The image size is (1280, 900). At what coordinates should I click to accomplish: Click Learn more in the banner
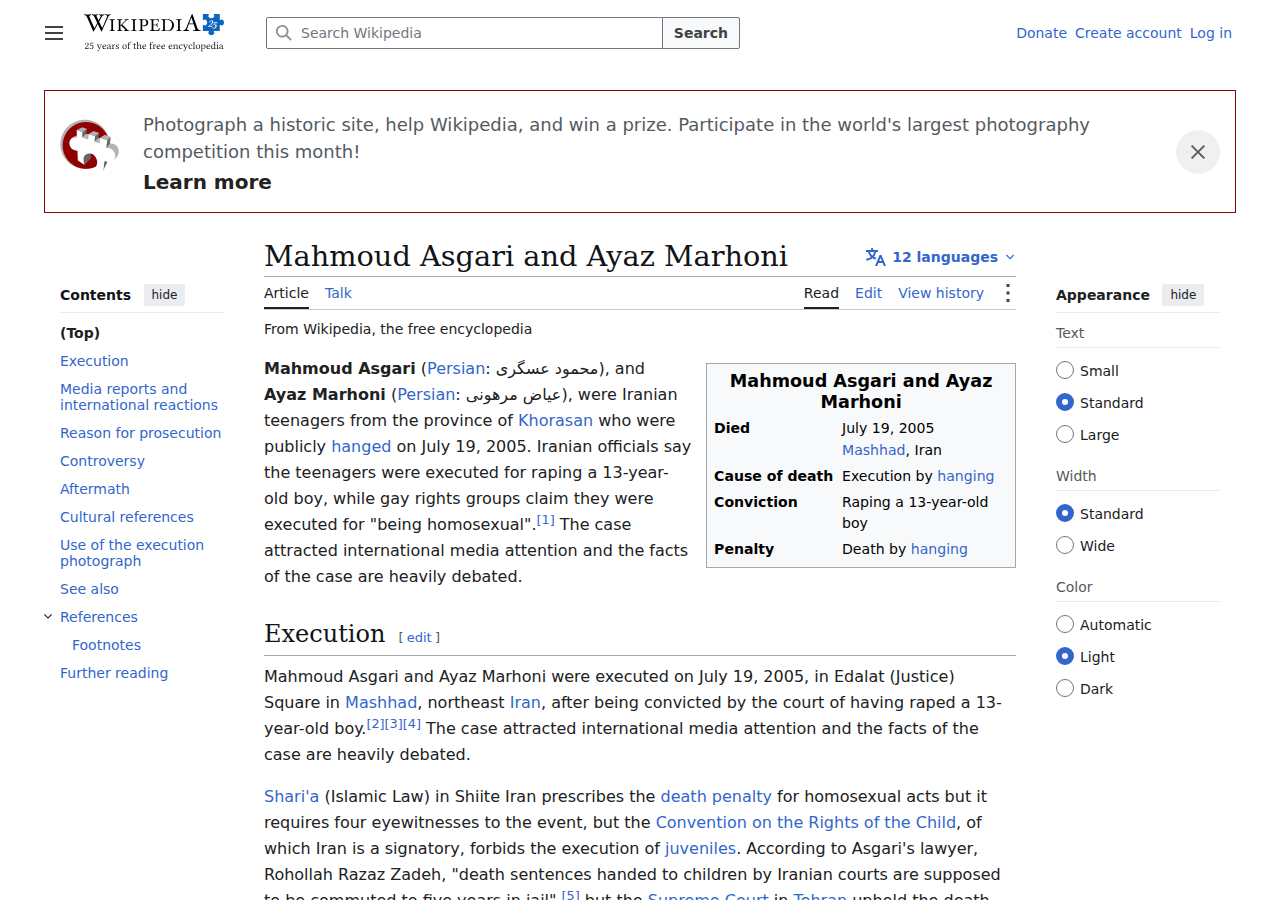207,182
